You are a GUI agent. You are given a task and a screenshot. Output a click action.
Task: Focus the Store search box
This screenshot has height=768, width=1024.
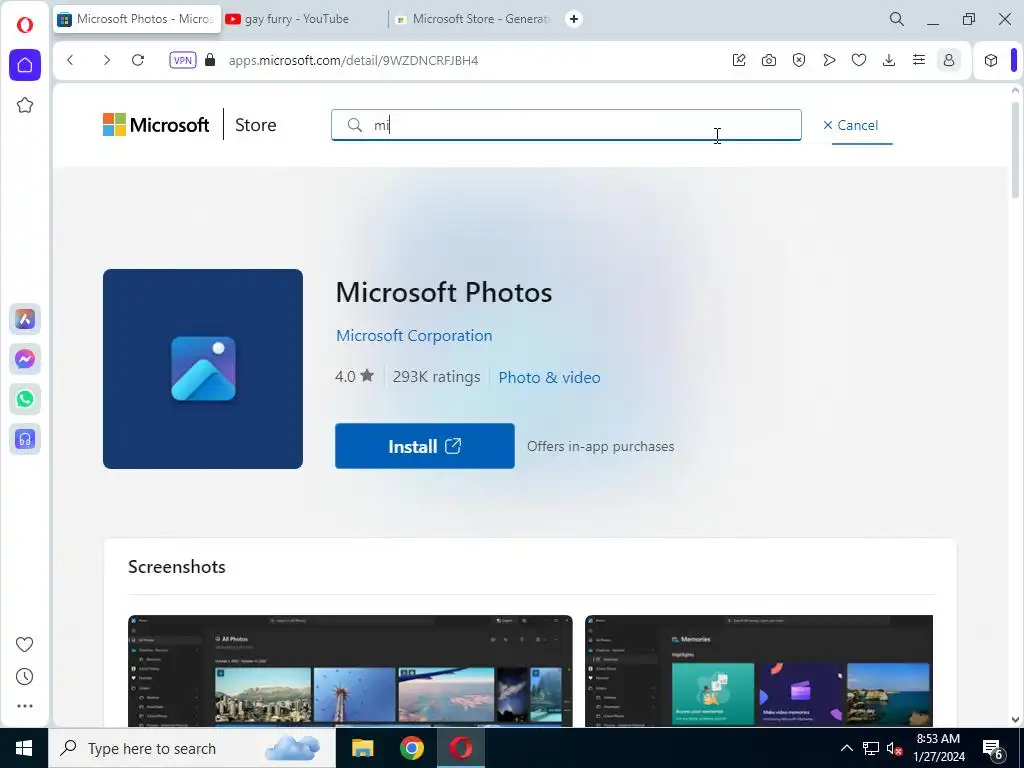pos(566,125)
